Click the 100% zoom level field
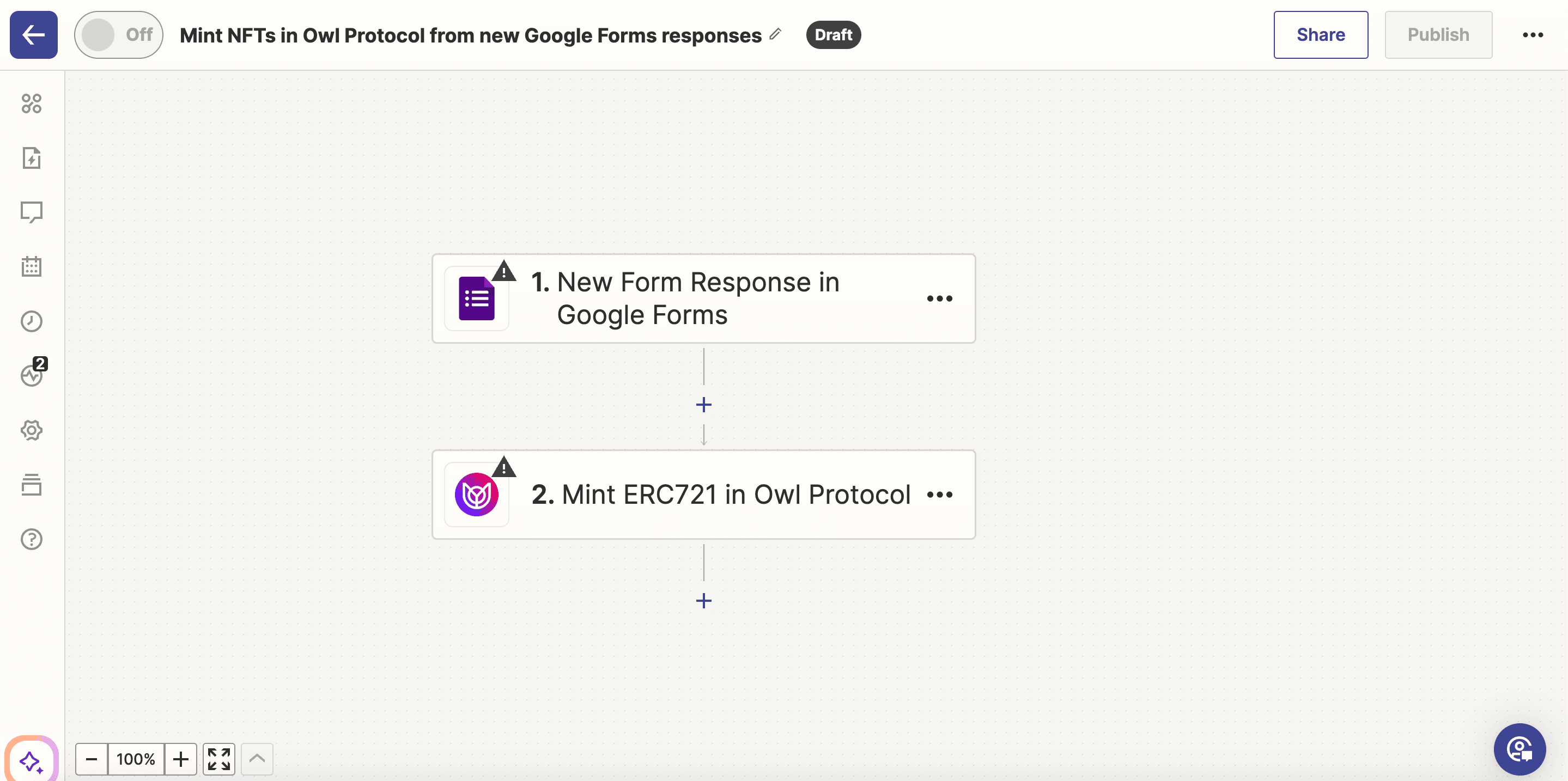The width and height of the screenshot is (1568, 781). tap(136, 759)
